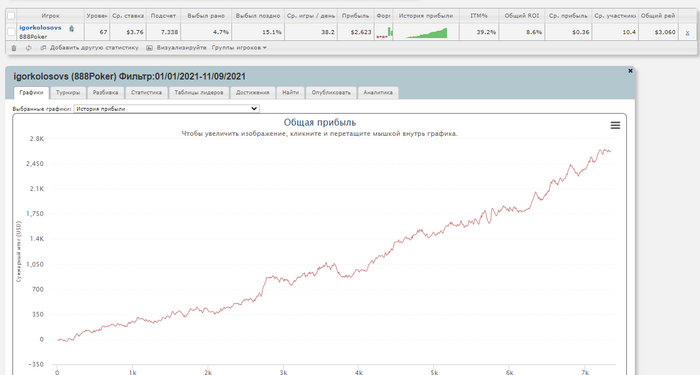Click the icon next to igorkolosovs name
Screen dimensions: 700x375
pyautogui.click(x=71, y=29)
